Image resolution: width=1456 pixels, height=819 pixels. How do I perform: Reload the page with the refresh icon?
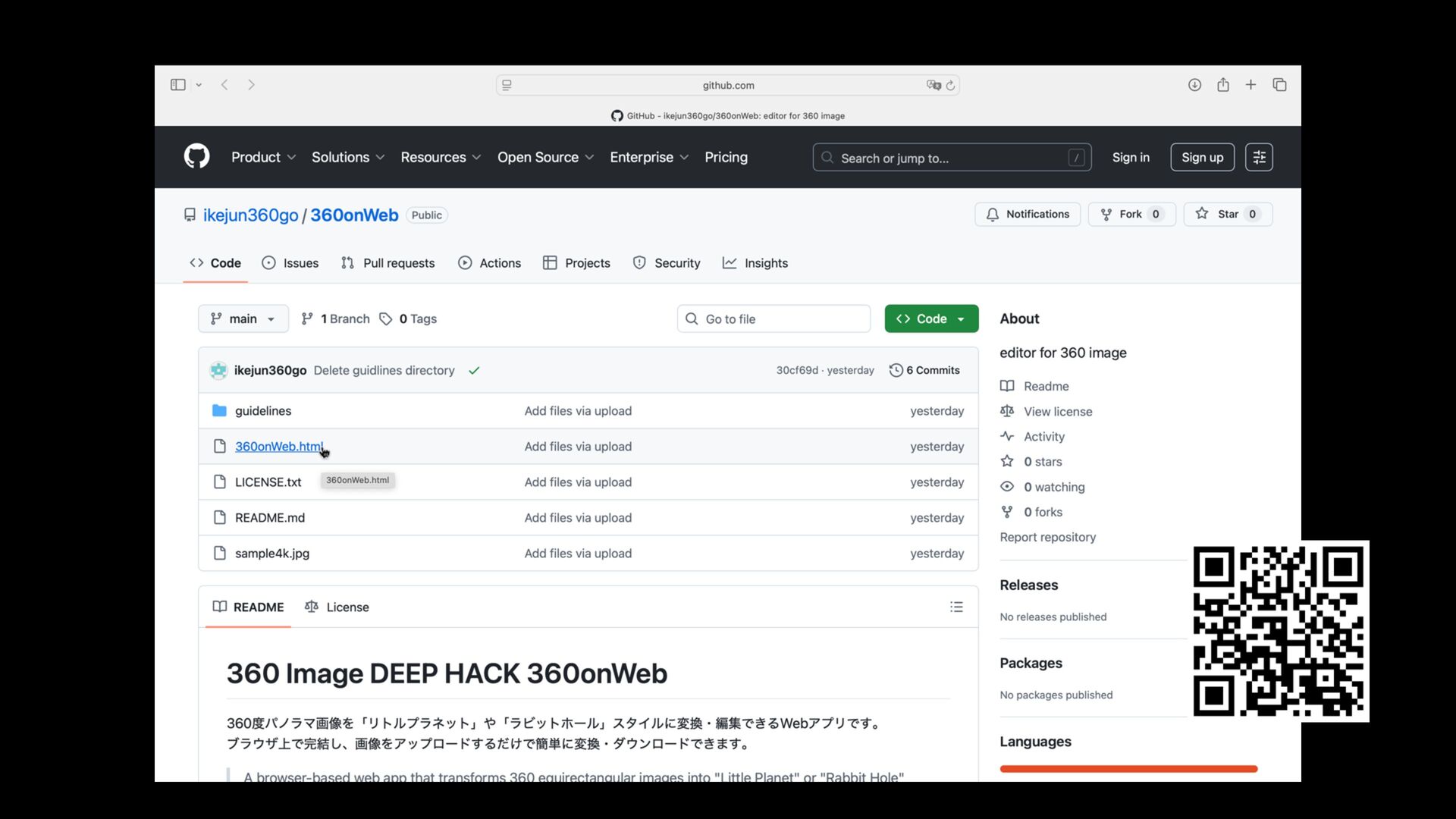pyautogui.click(x=950, y=85)
